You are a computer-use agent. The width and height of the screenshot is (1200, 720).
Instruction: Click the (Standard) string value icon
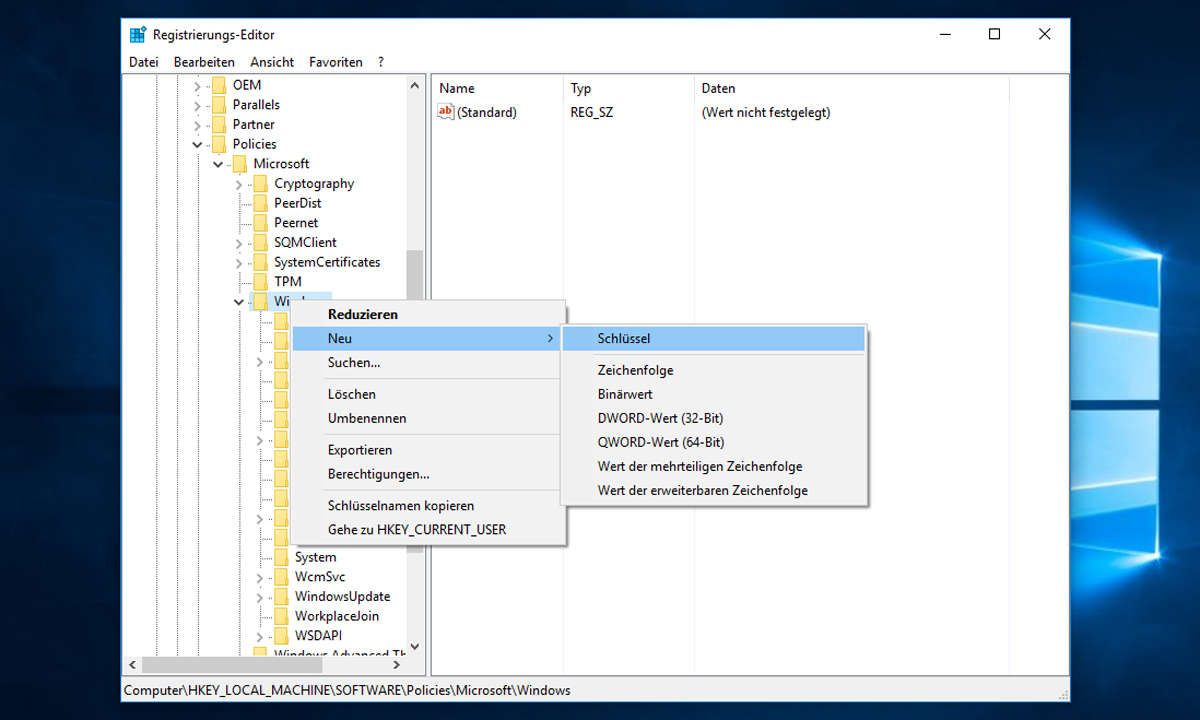446,112
